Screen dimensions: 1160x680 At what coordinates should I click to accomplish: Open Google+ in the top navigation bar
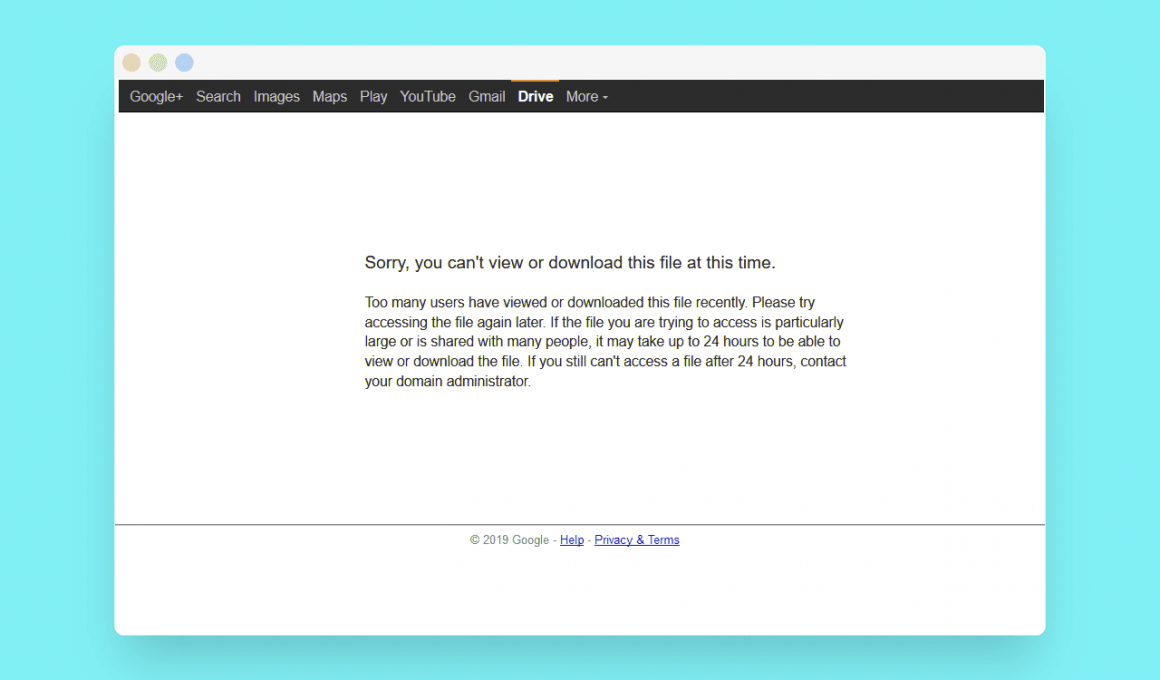pyautogui.click(x=156, y=96)
